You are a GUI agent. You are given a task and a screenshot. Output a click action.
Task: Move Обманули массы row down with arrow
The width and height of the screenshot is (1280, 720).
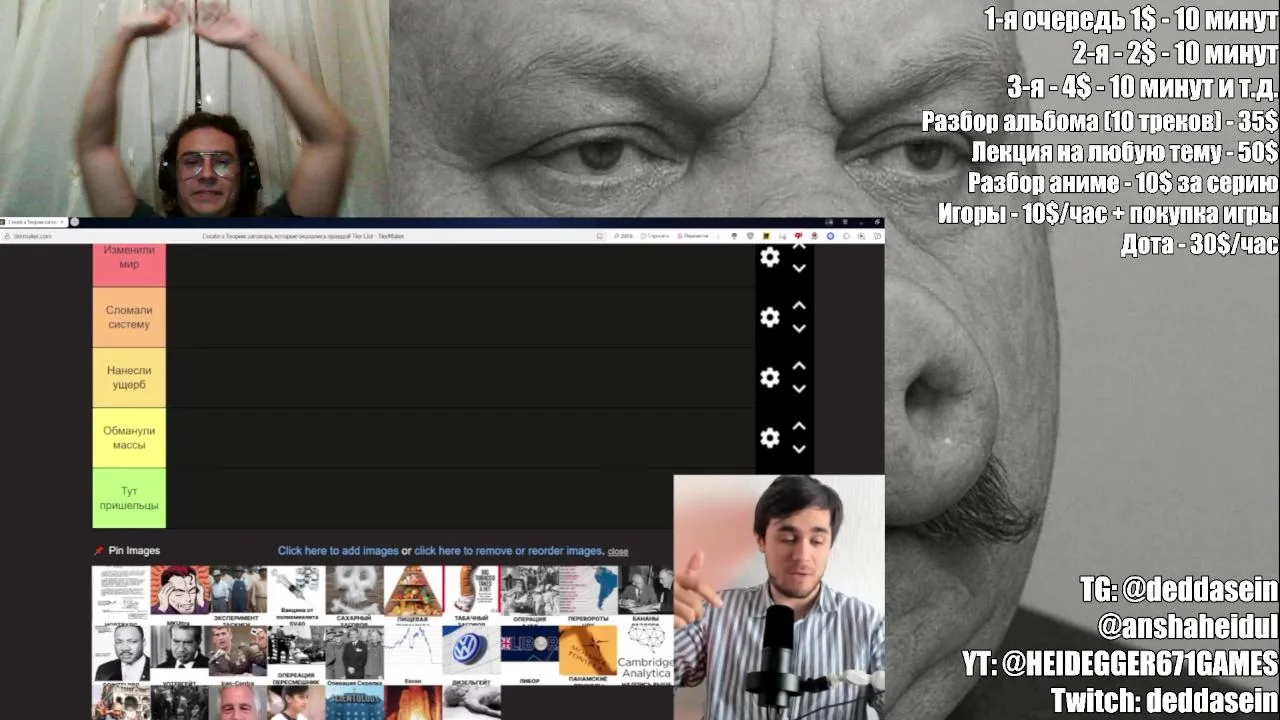pyautogui.click(x=799, y=448)
